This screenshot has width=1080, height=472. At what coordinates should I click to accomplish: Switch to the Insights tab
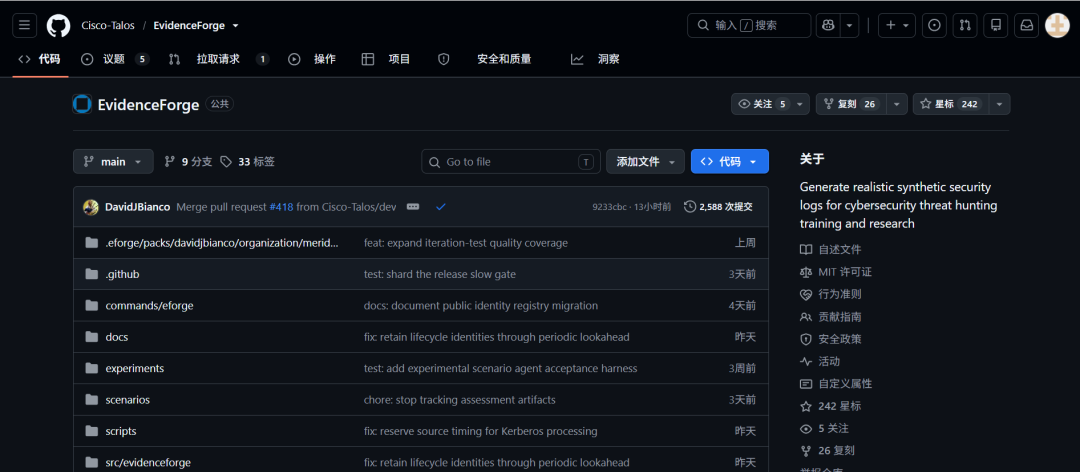(595, 59)
